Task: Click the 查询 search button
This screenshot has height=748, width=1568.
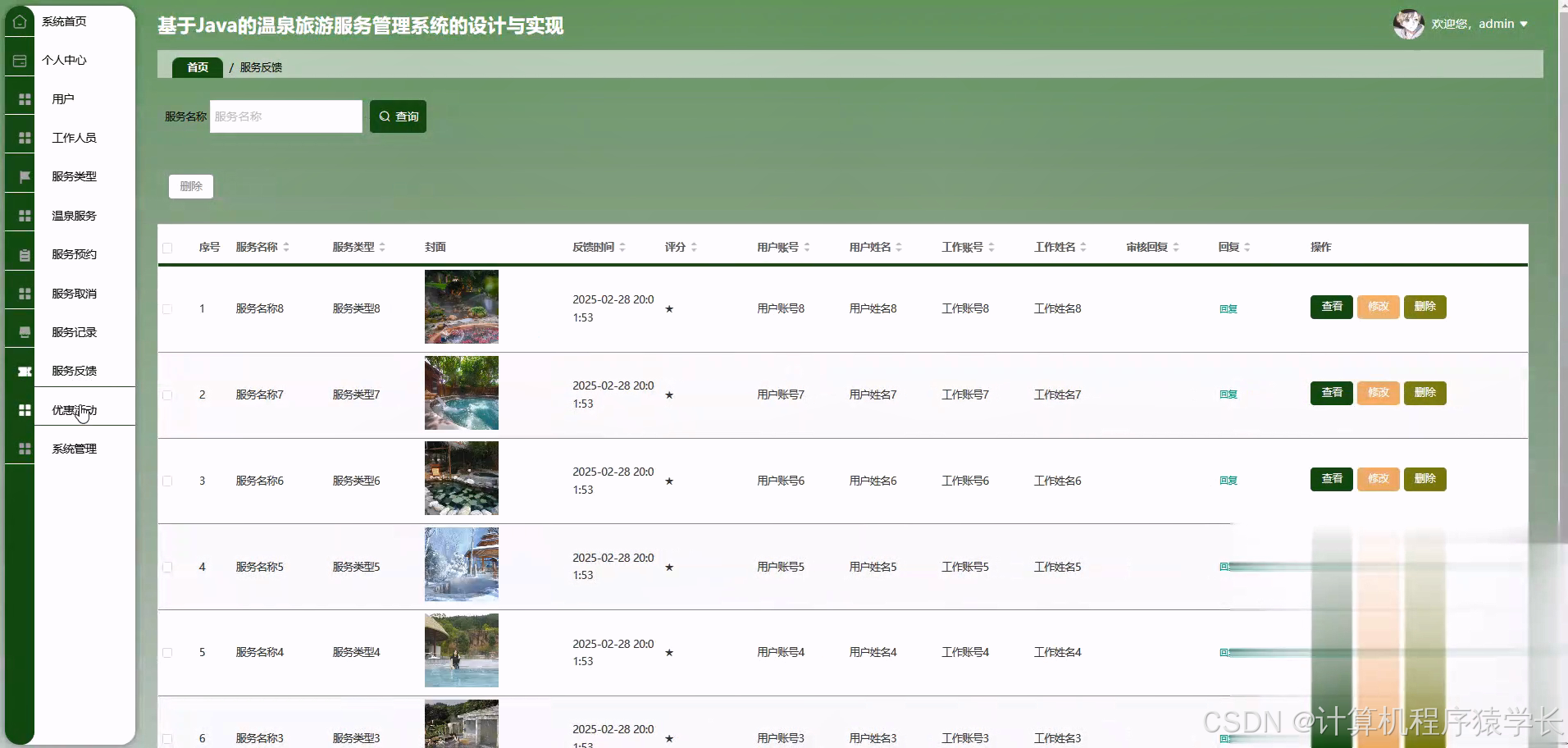Action: (398, 116)
